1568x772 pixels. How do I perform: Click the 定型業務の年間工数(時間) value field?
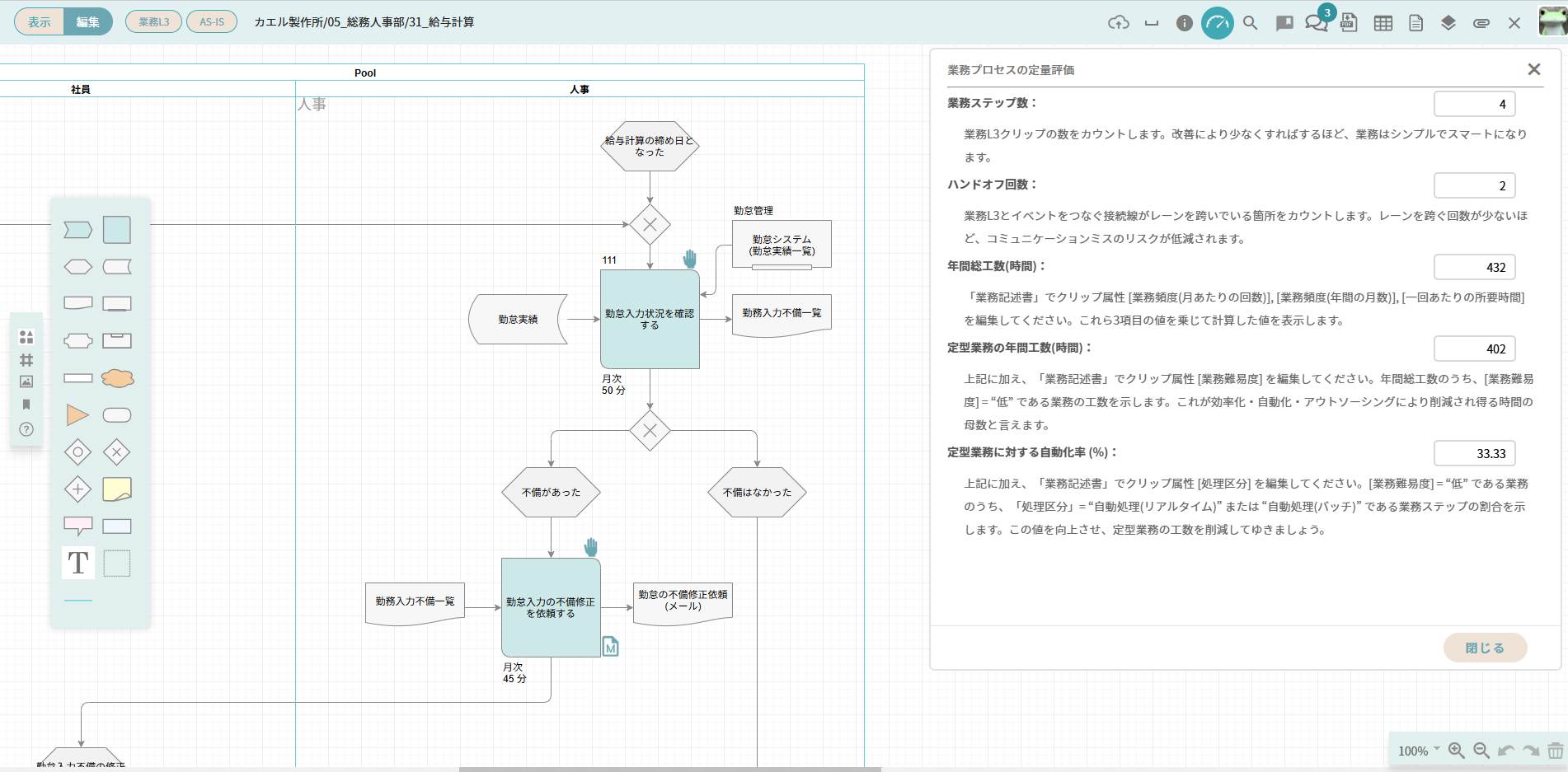click(1475, 349)
